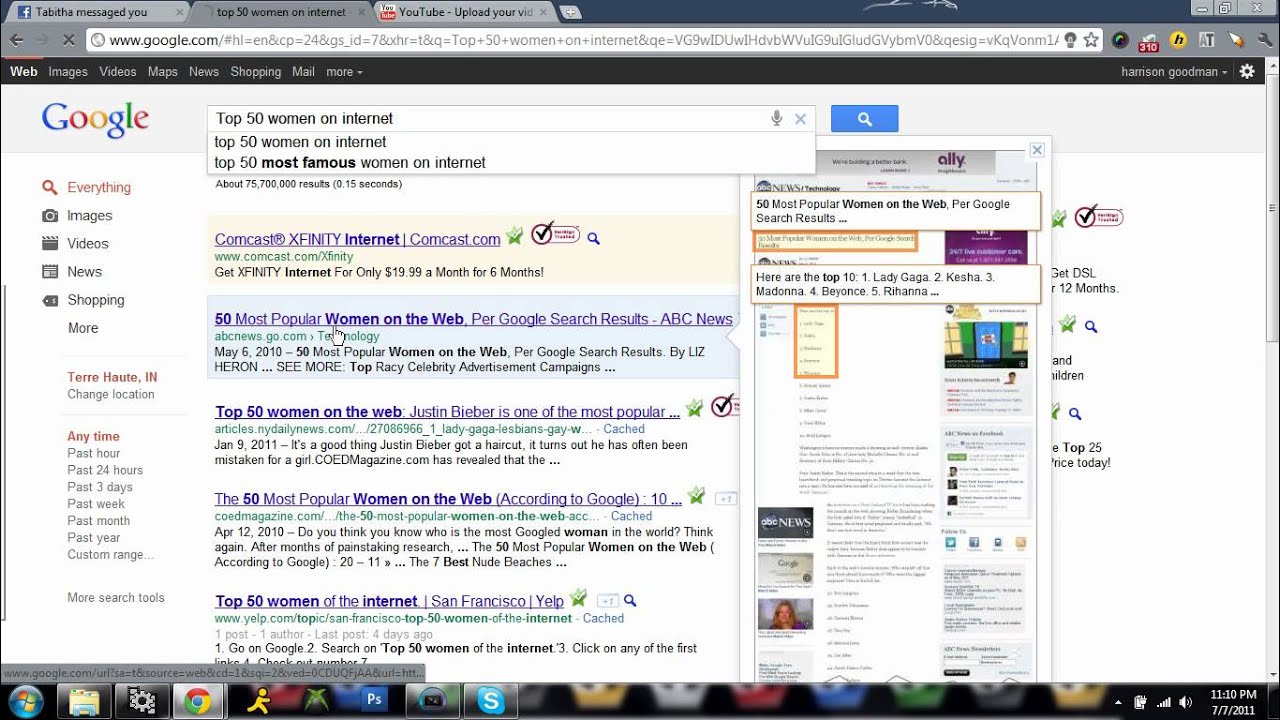The image size is (1280, 720).
Task: Close the 'top 50 women on internet' tab
Action: point(360,12)
